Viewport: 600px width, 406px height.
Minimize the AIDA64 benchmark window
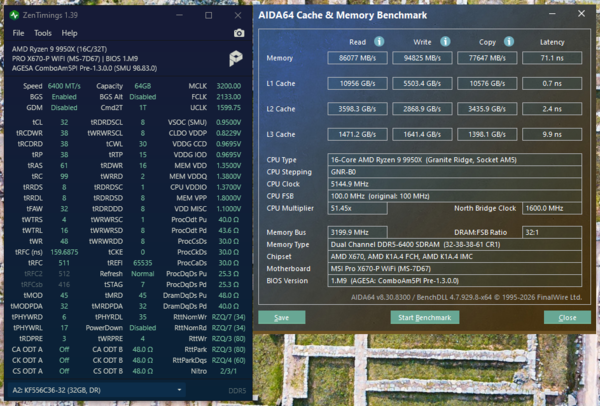[552, 14]
